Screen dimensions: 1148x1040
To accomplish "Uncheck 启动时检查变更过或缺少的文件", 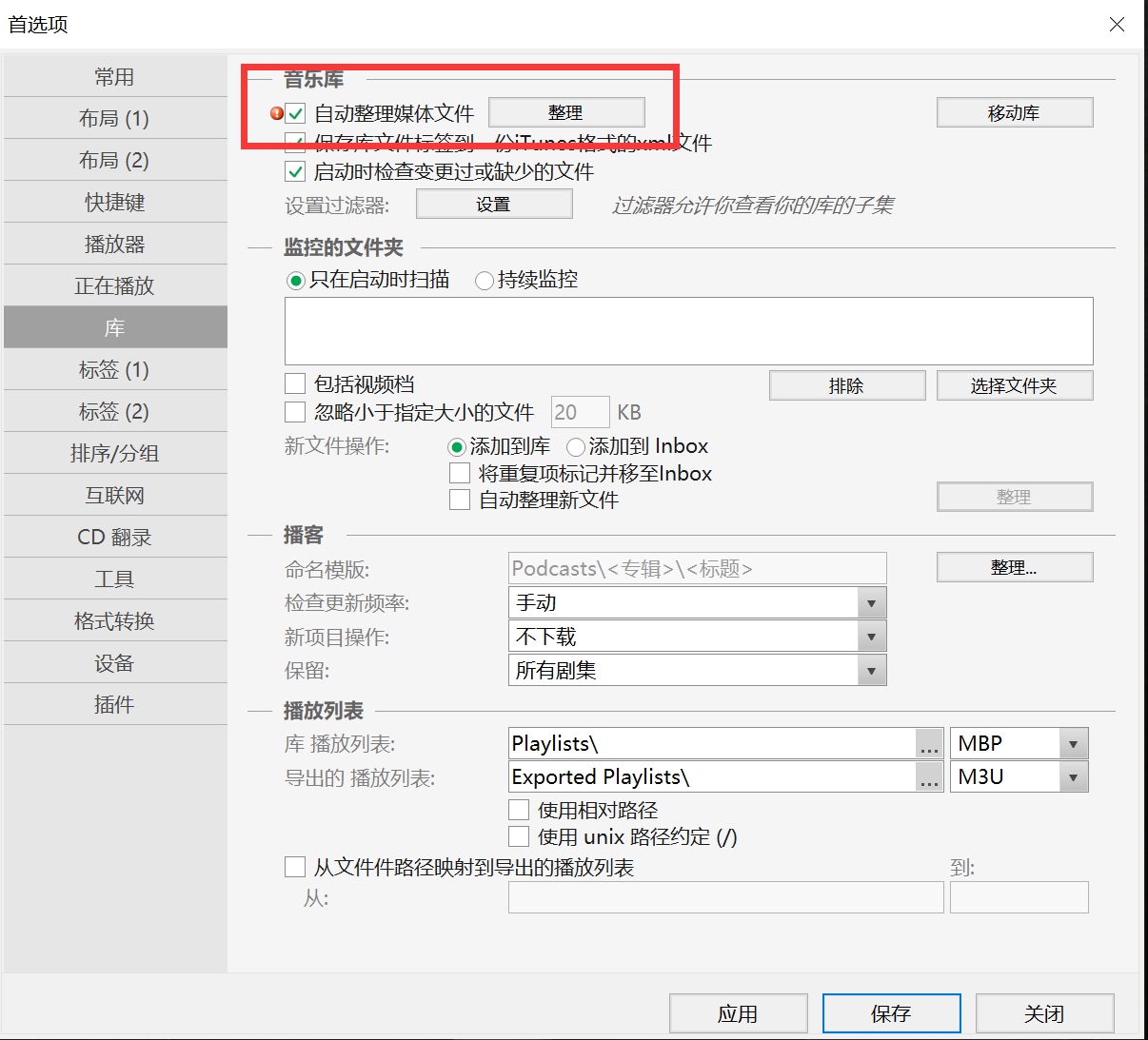I will click(296, 172).
